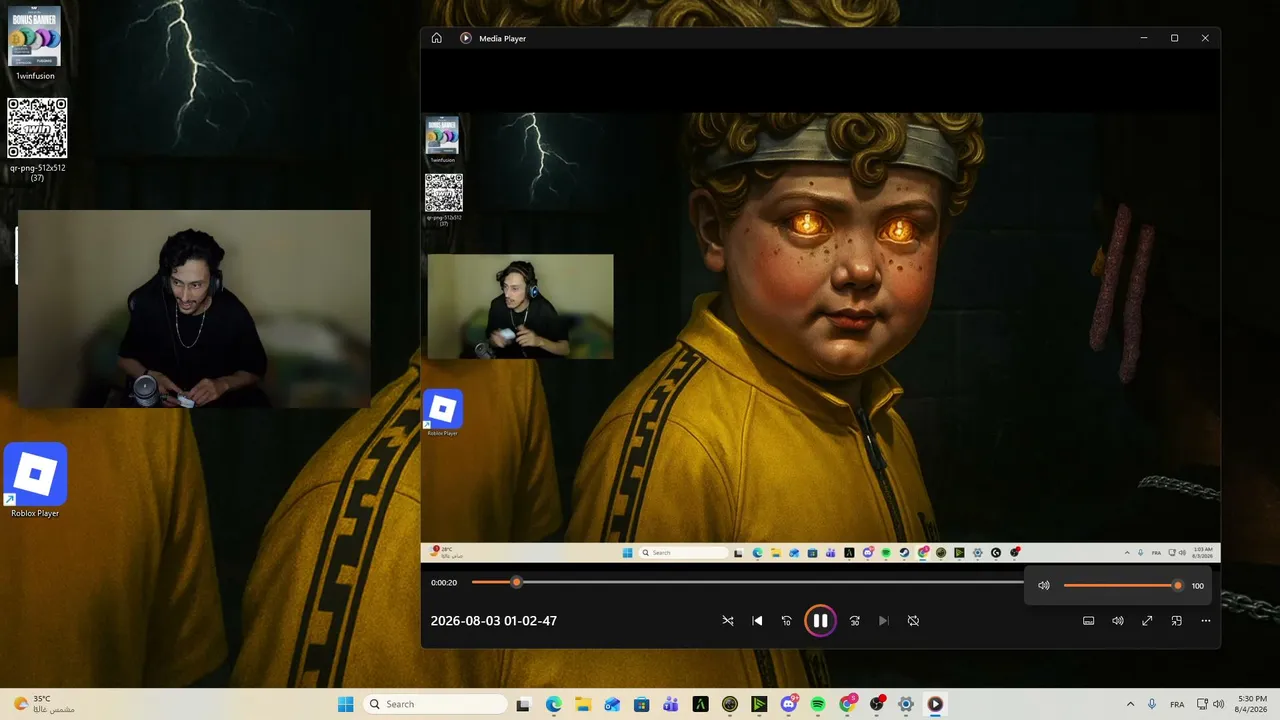
Task: Select the Roblox Player desktop shortcut
Action: pos(35,480)
